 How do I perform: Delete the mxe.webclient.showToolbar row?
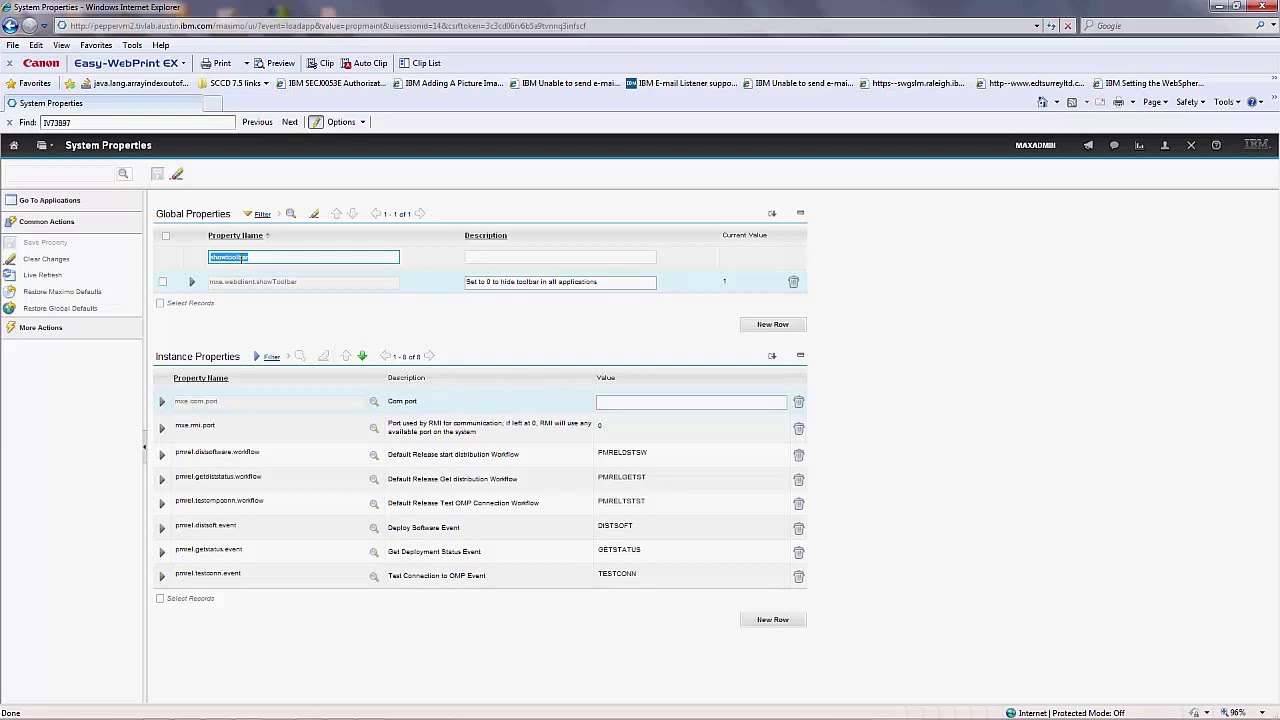point(793,282)
